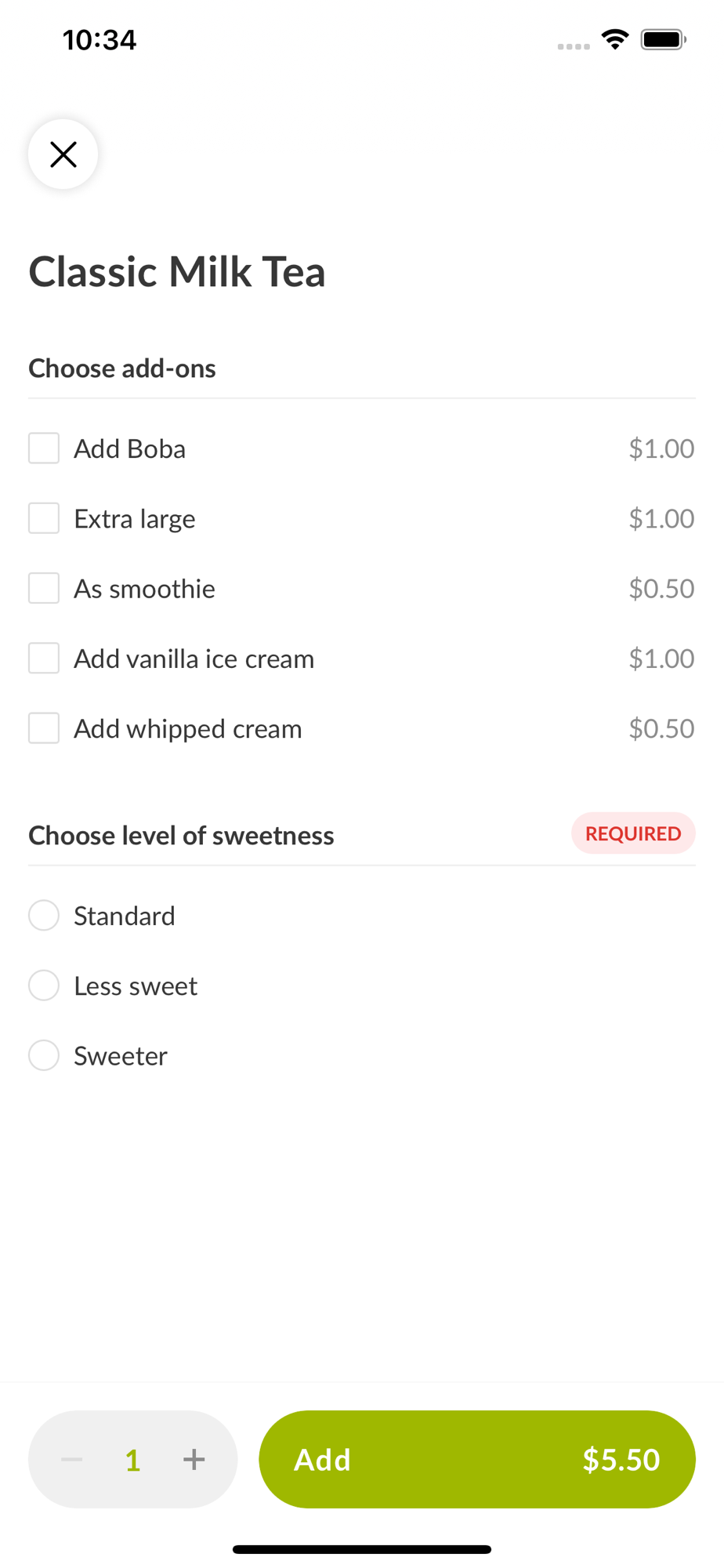
Task: Close the Classic Milk Tea options screen
Action: [63, 154]
